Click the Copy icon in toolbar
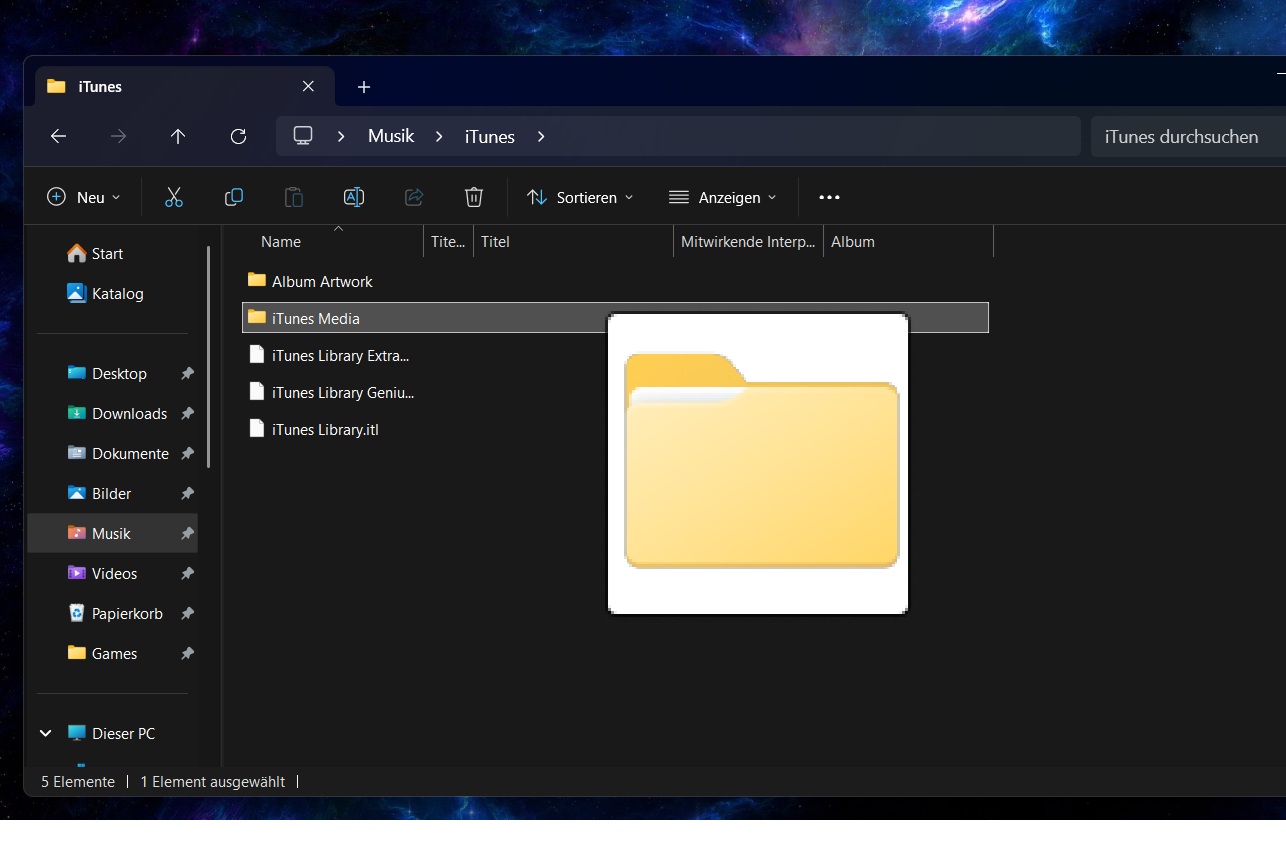Screen dimensions: 1286x858 234,197
